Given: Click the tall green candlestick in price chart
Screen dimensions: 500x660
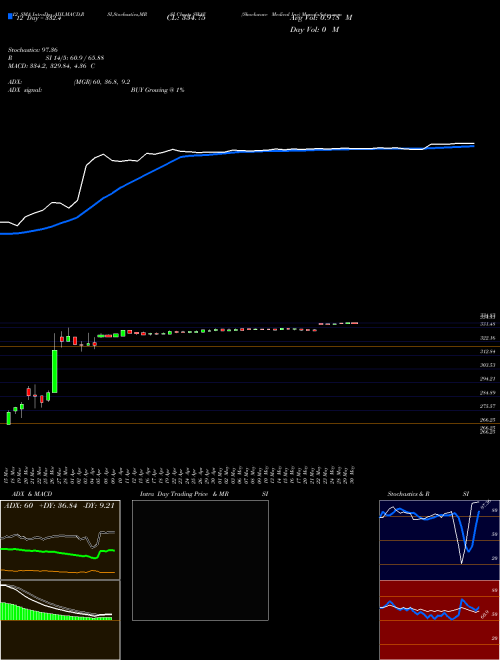Looking at the screenshot, I should coord(55,371).
